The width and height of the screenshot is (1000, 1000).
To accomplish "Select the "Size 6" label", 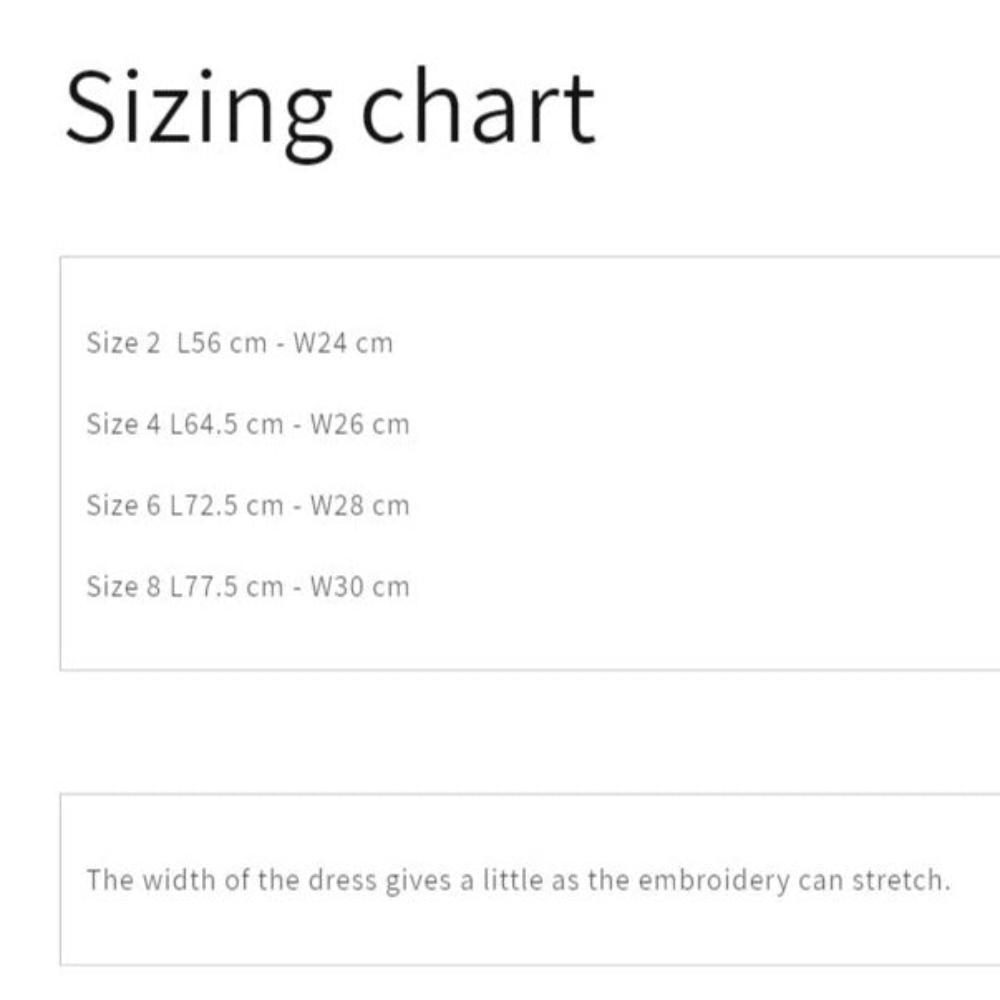I will pyautogui.click(x=123, y=506).
